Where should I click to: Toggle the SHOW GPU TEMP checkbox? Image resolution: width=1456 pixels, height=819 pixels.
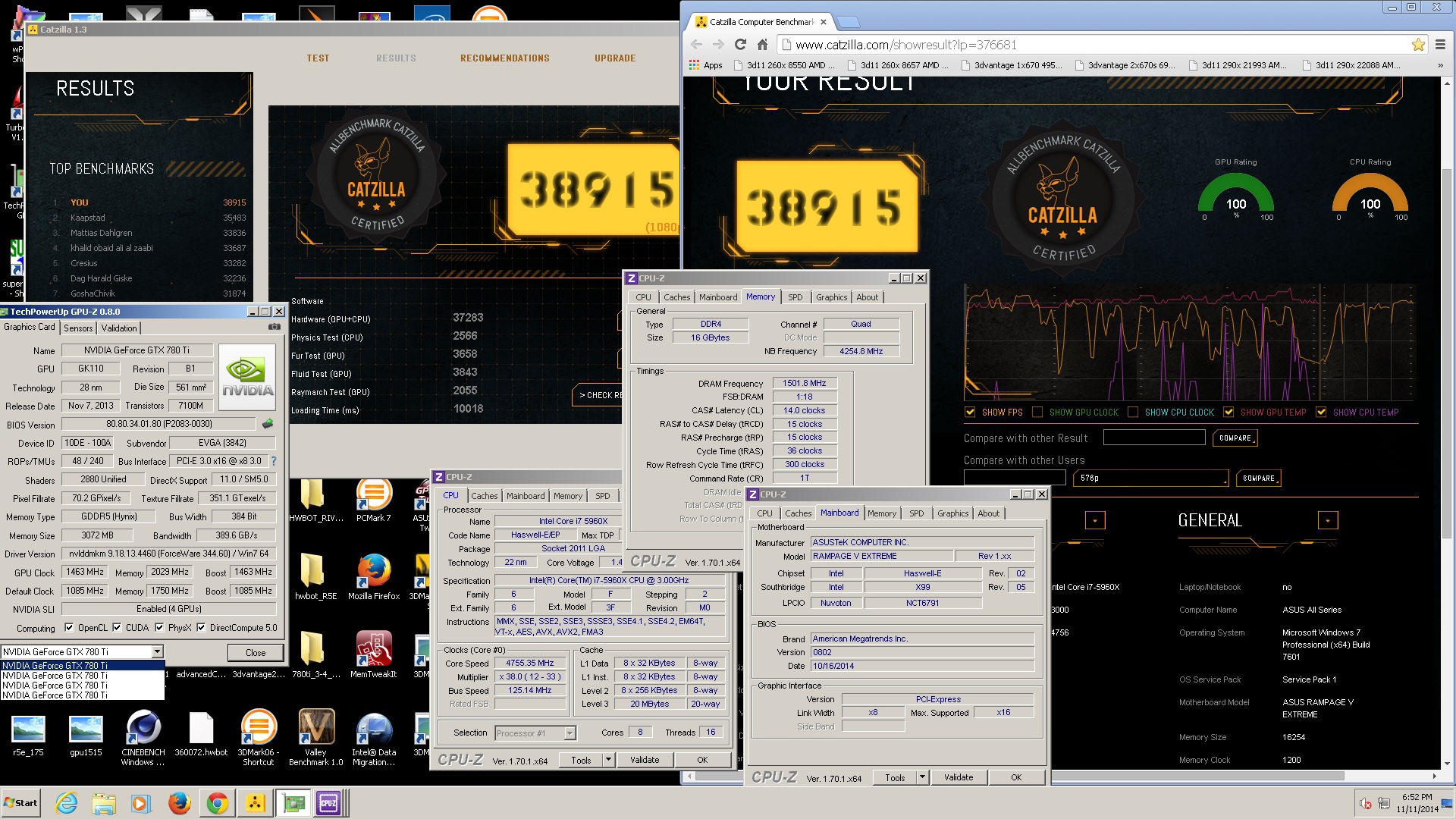[x=1228, y=412]
